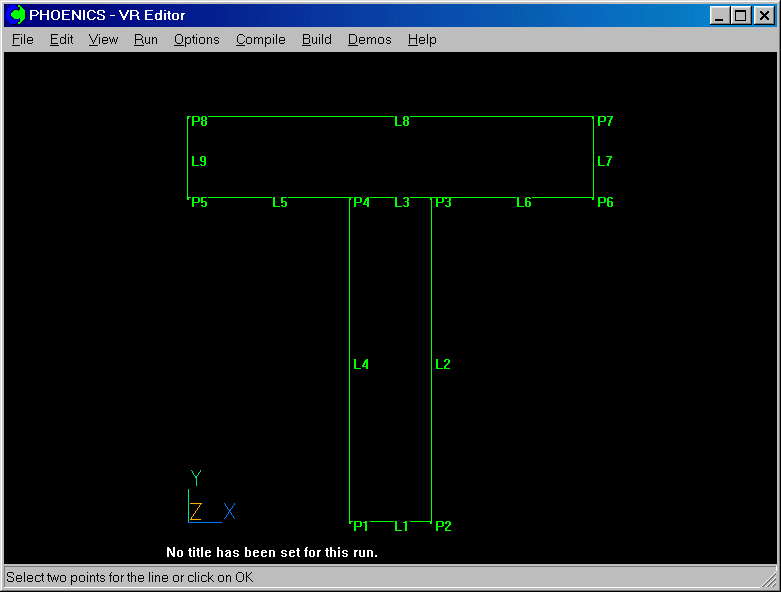Open the Run menu
The height and width of the screenshot is (592, 781).
click(145, 40)
